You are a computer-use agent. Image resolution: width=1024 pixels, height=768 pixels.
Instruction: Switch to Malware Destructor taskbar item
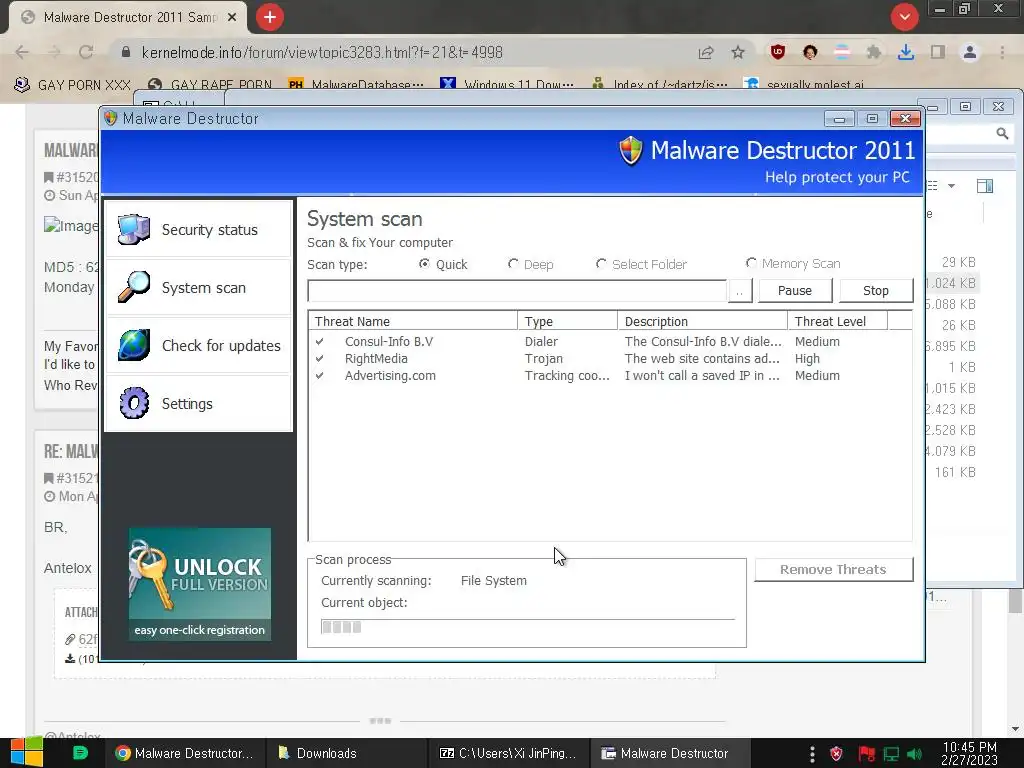pyautogui.click(x=670, y=753)
